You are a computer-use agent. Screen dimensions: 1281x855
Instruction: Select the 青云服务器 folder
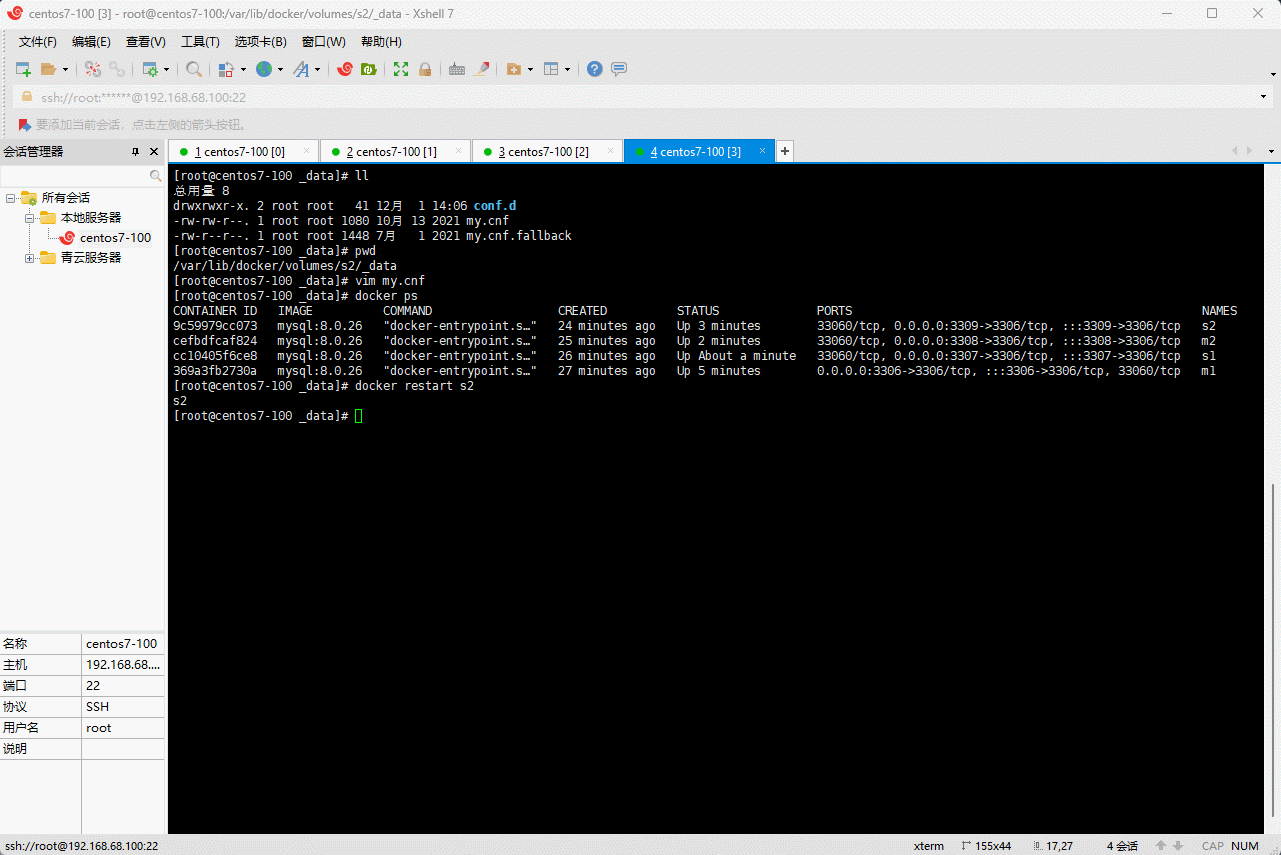pos(91,257)
